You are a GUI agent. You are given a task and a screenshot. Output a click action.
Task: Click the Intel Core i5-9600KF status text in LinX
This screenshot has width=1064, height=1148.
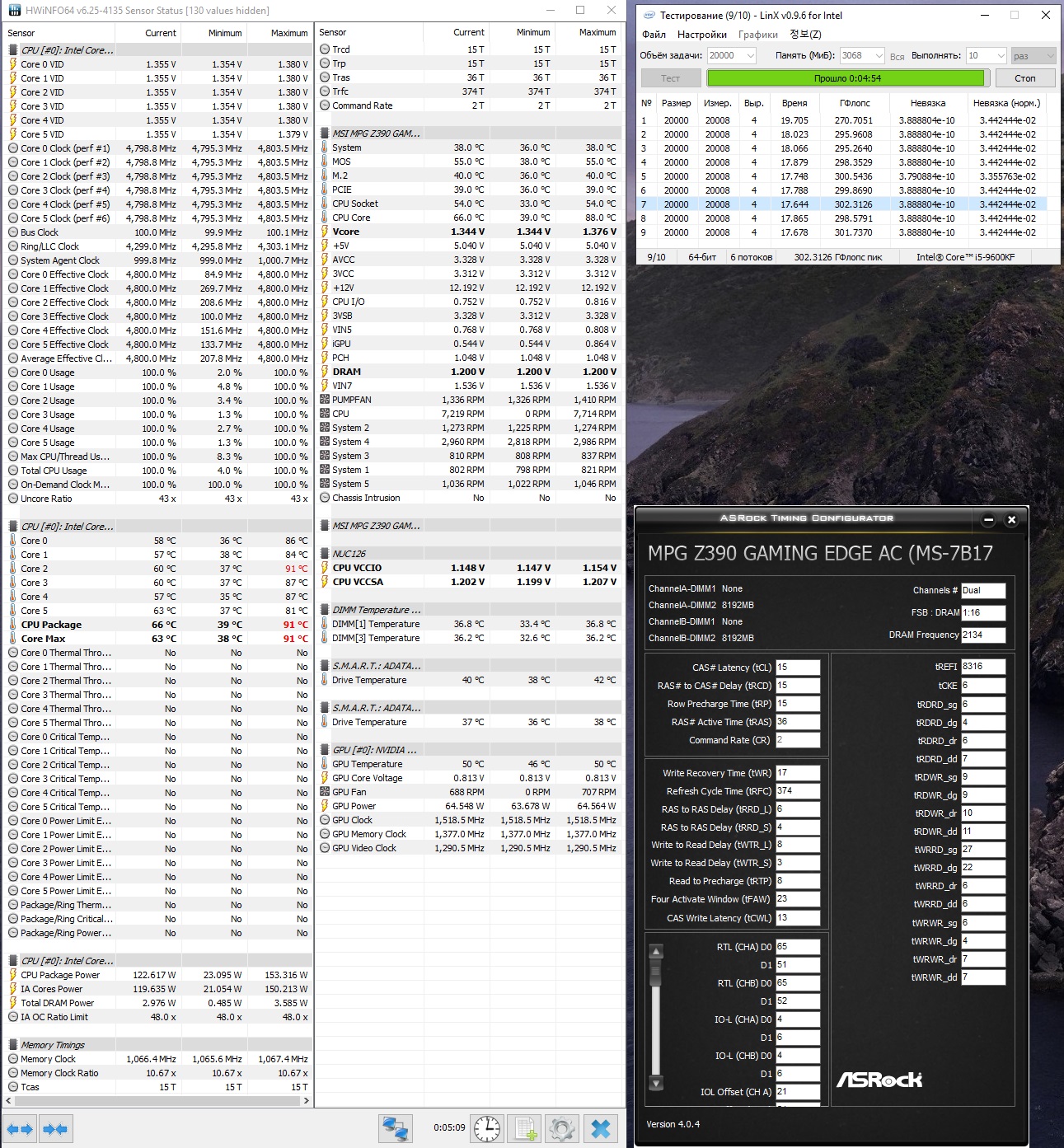coord(965,257)
